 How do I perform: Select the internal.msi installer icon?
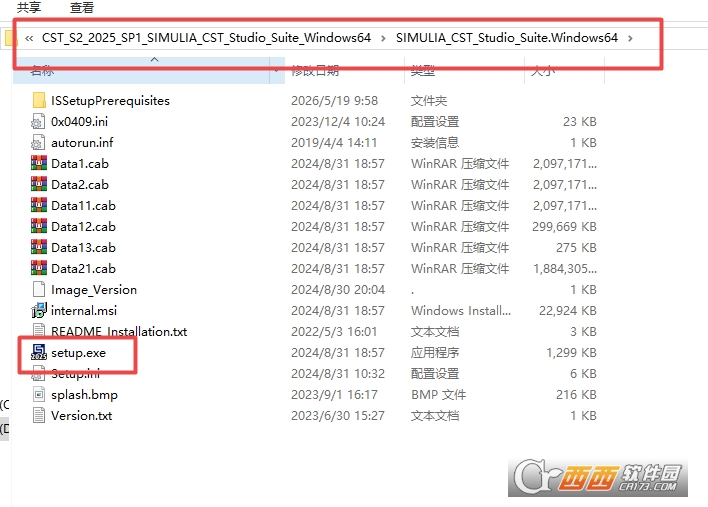click(39, 310)
